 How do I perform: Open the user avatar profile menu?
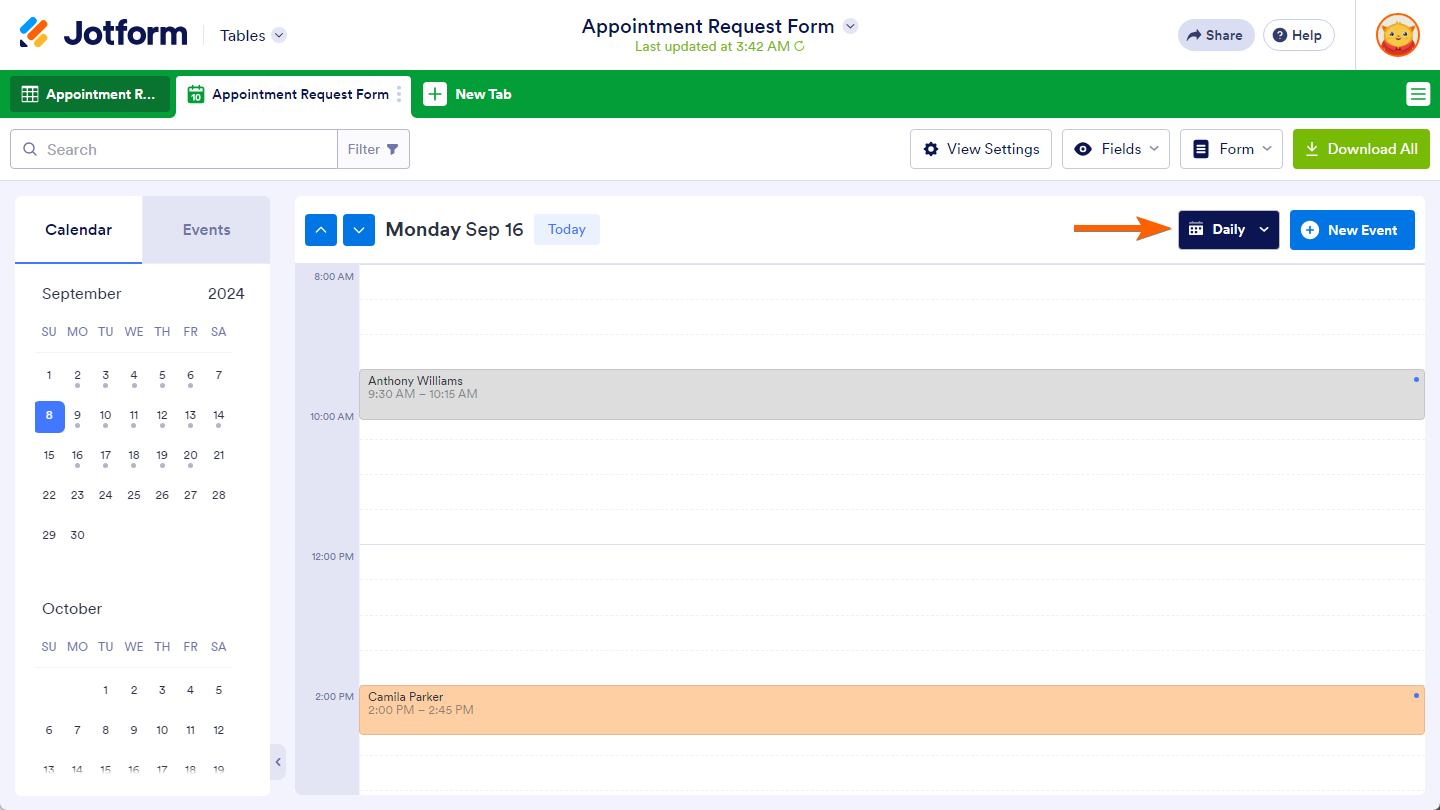1397,35
